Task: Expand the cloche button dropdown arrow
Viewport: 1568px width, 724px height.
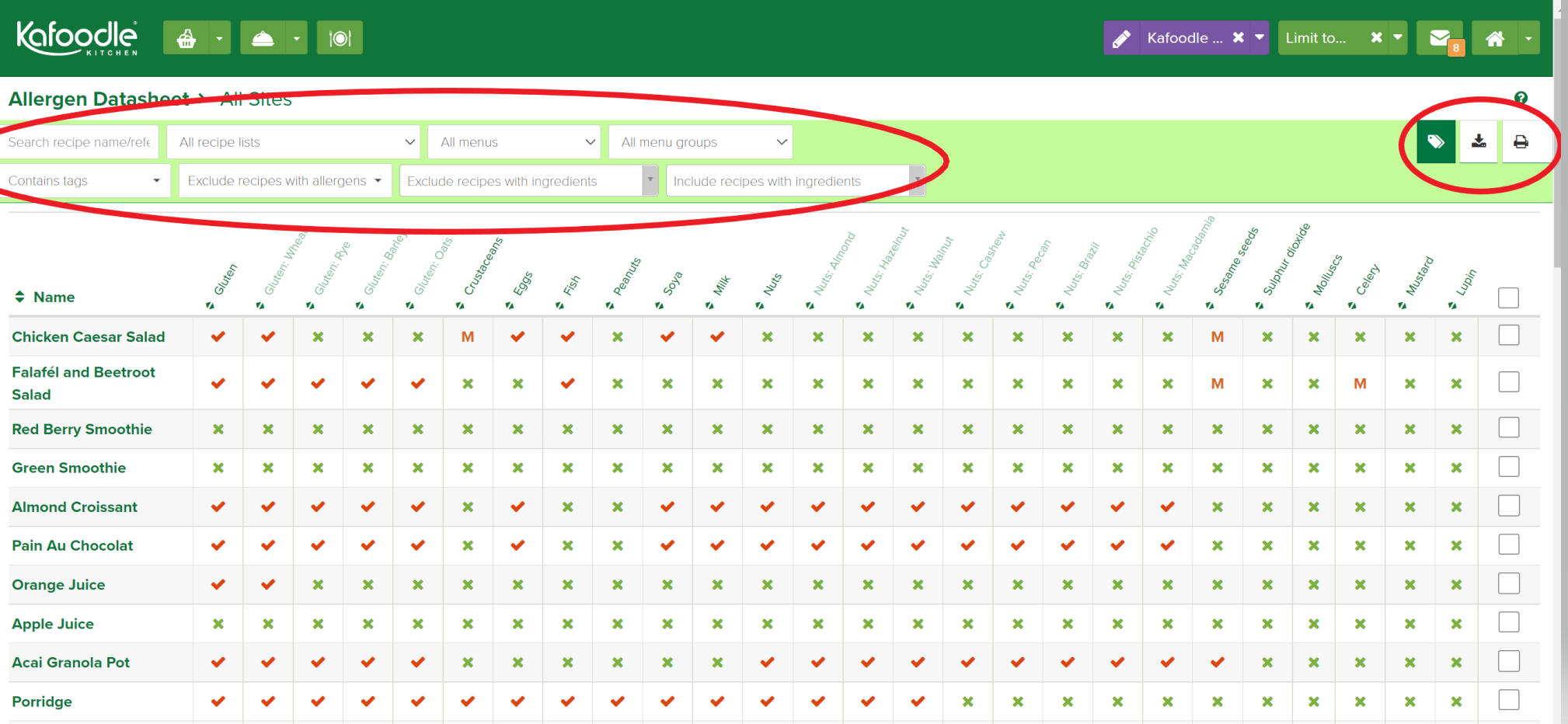Action: pos(297,38)
